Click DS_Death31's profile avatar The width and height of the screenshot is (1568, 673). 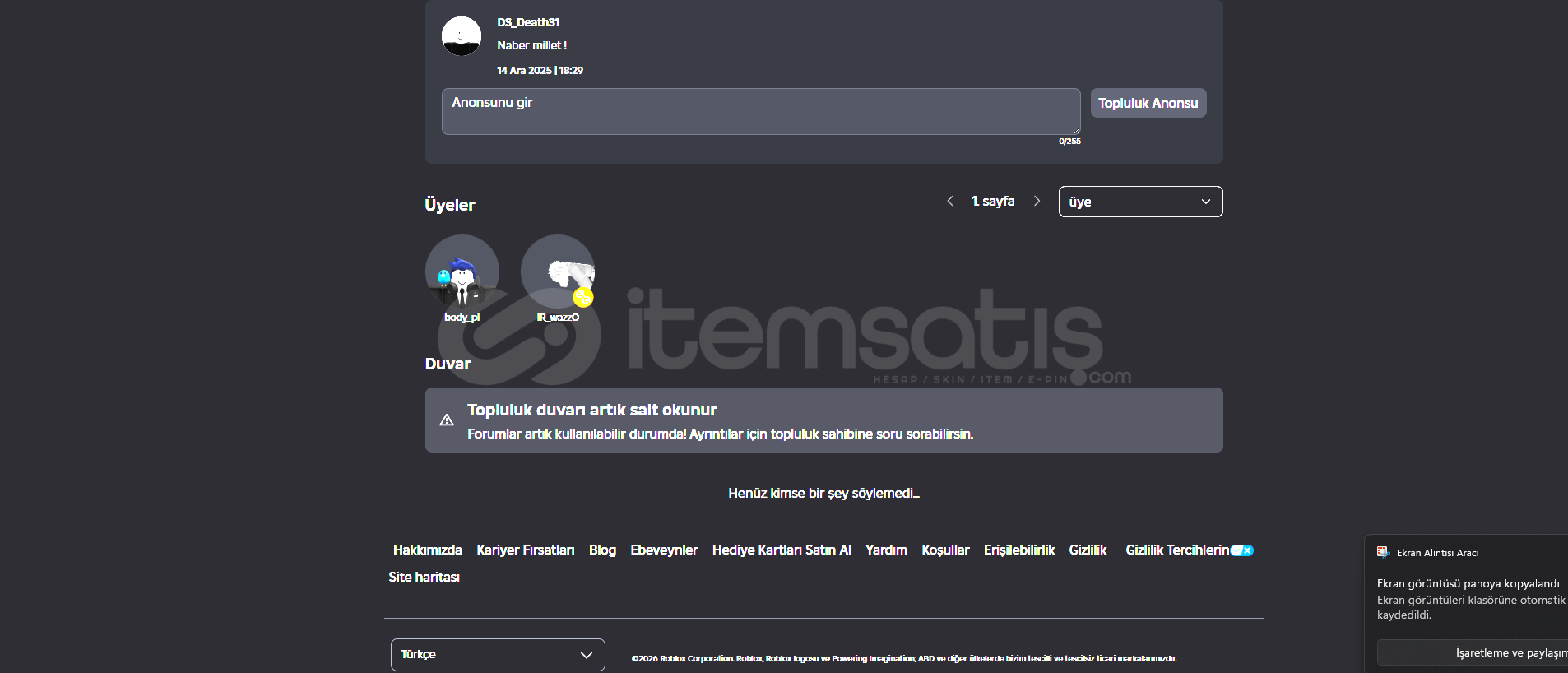pyautogui.click(x=461, y=36)
